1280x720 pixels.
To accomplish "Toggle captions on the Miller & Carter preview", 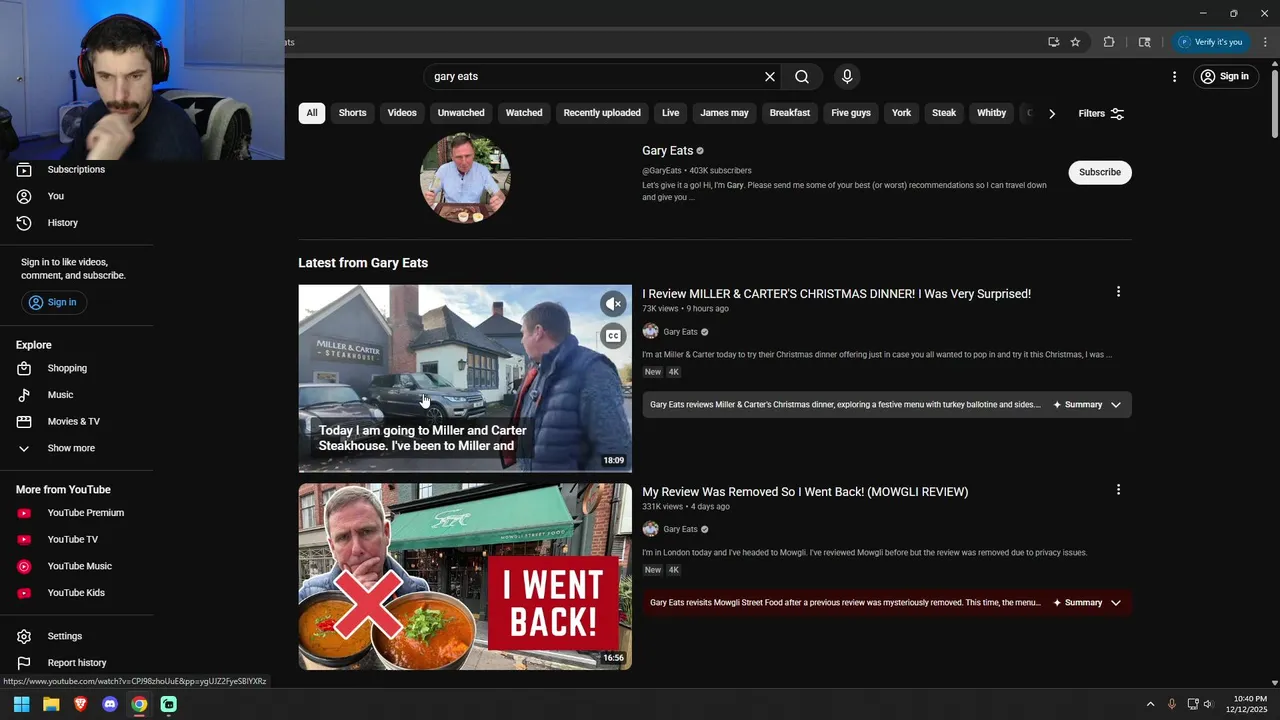I will tap(613, 336).
